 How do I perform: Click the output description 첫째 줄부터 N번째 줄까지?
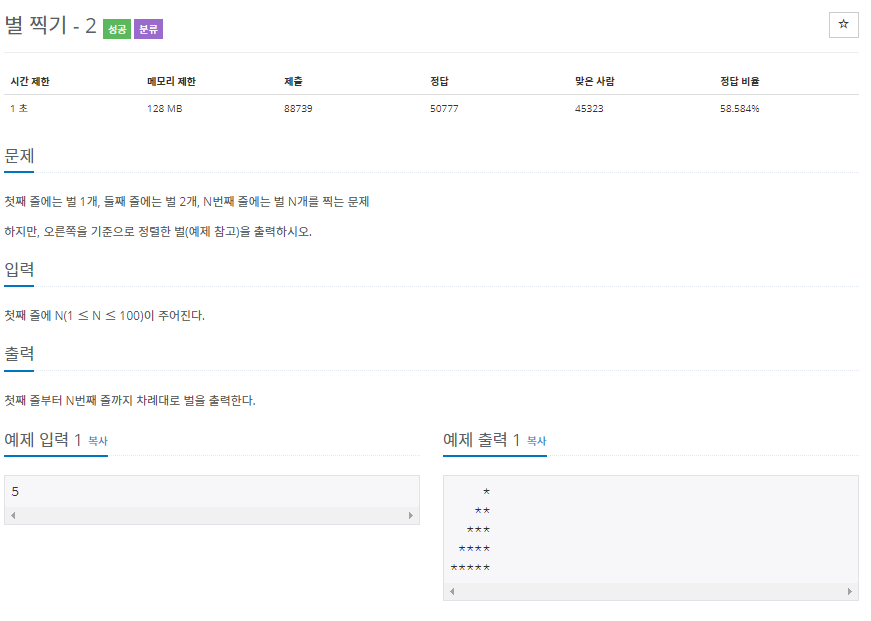[130, 400]
